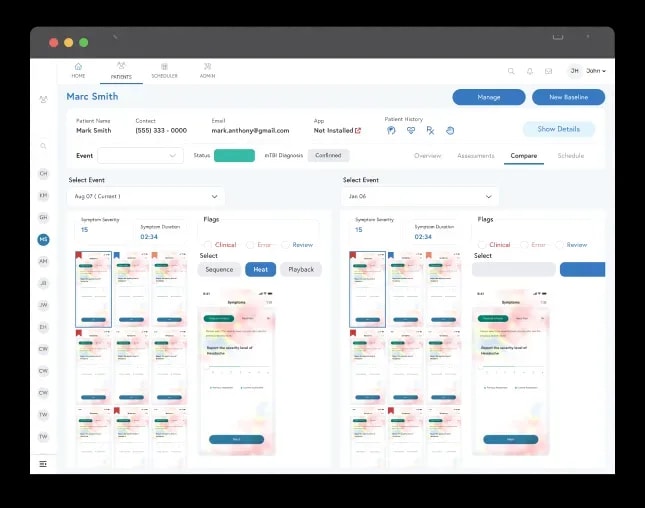The height and width of the screenshot is (508, 645).
Task: Select the JW patient avatar in the sidebar
Action: pyautogui.click(x=43, y=305)
